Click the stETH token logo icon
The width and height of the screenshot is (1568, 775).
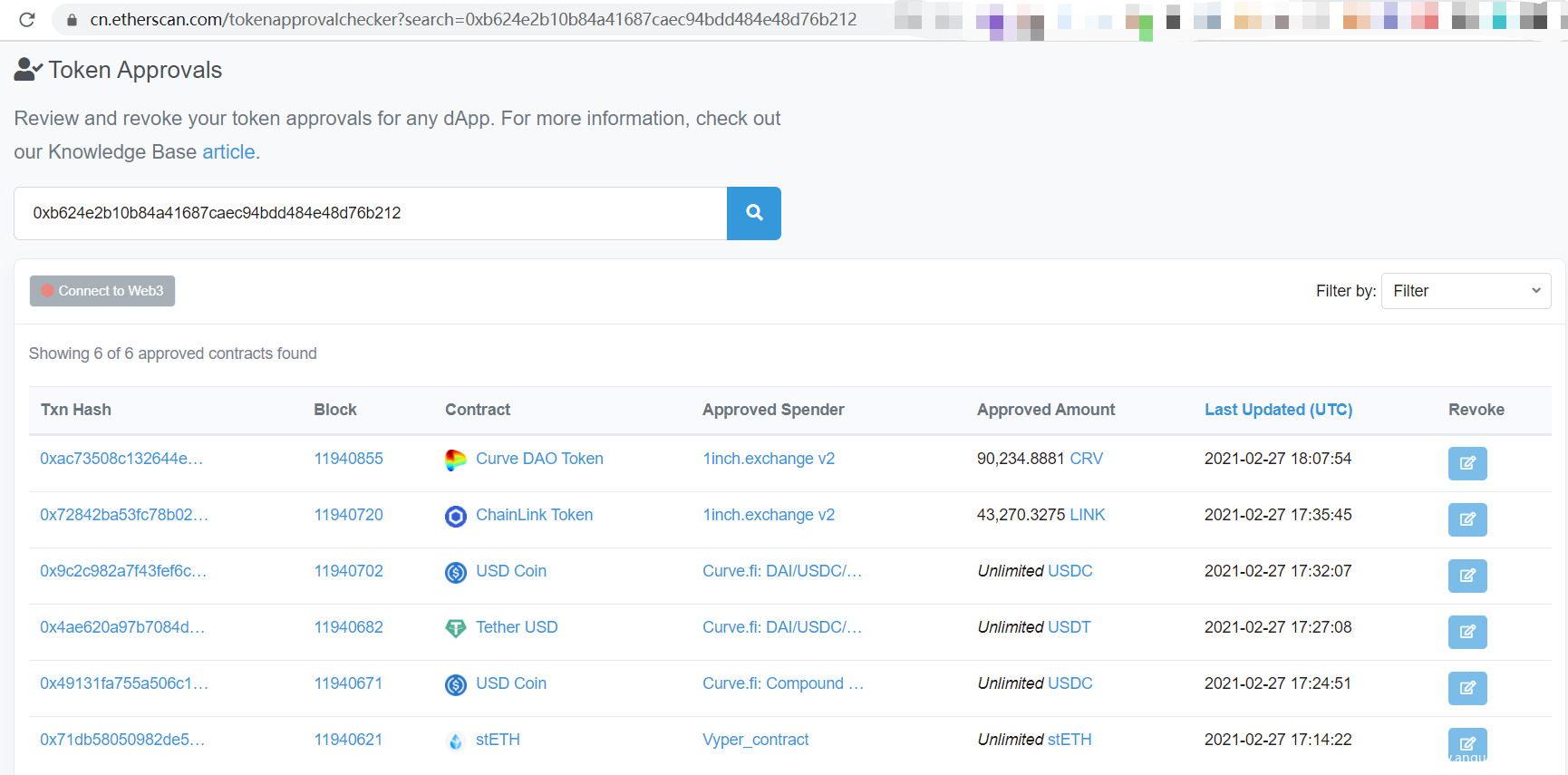coord(456,741)
